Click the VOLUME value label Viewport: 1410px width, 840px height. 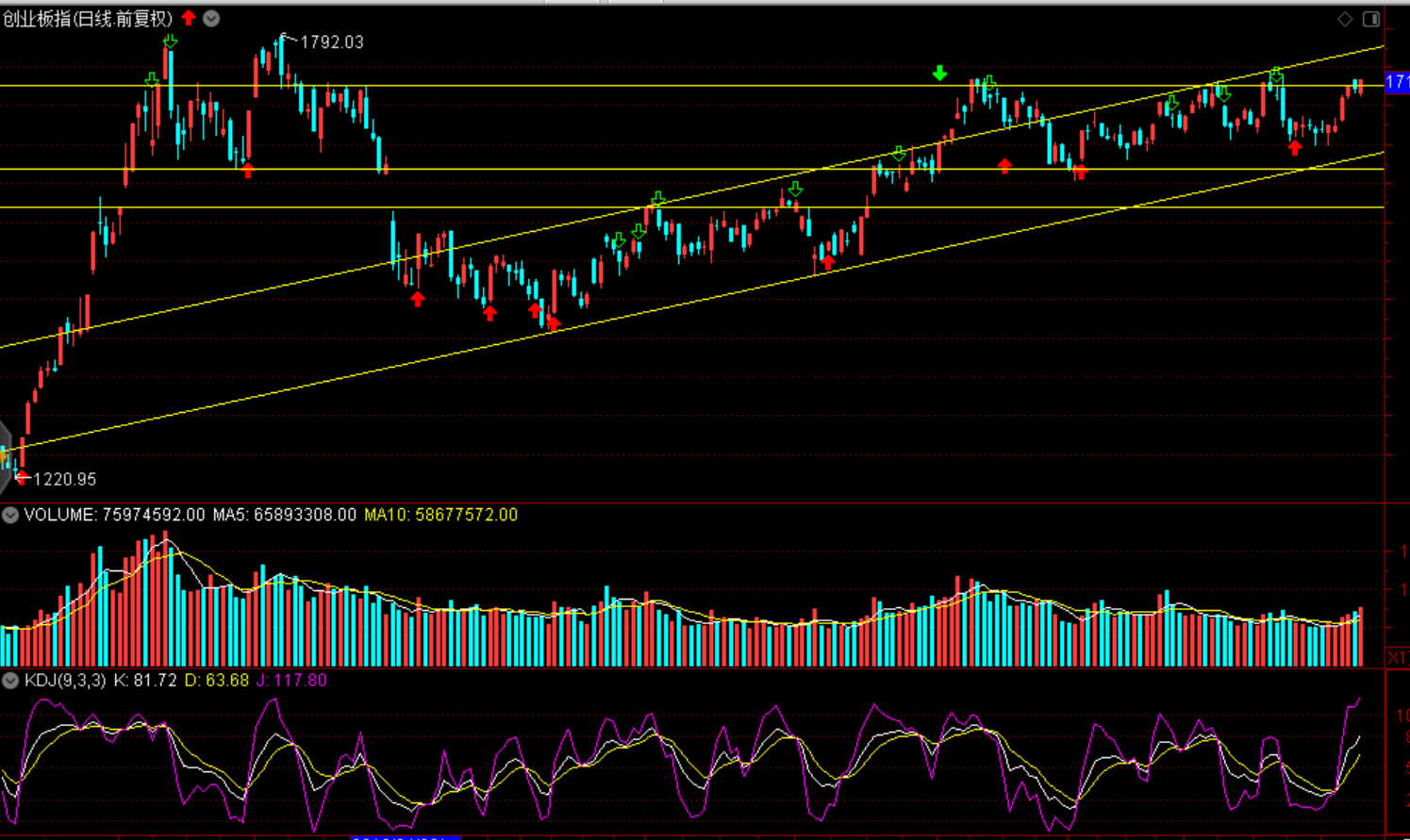click(114, 515)
